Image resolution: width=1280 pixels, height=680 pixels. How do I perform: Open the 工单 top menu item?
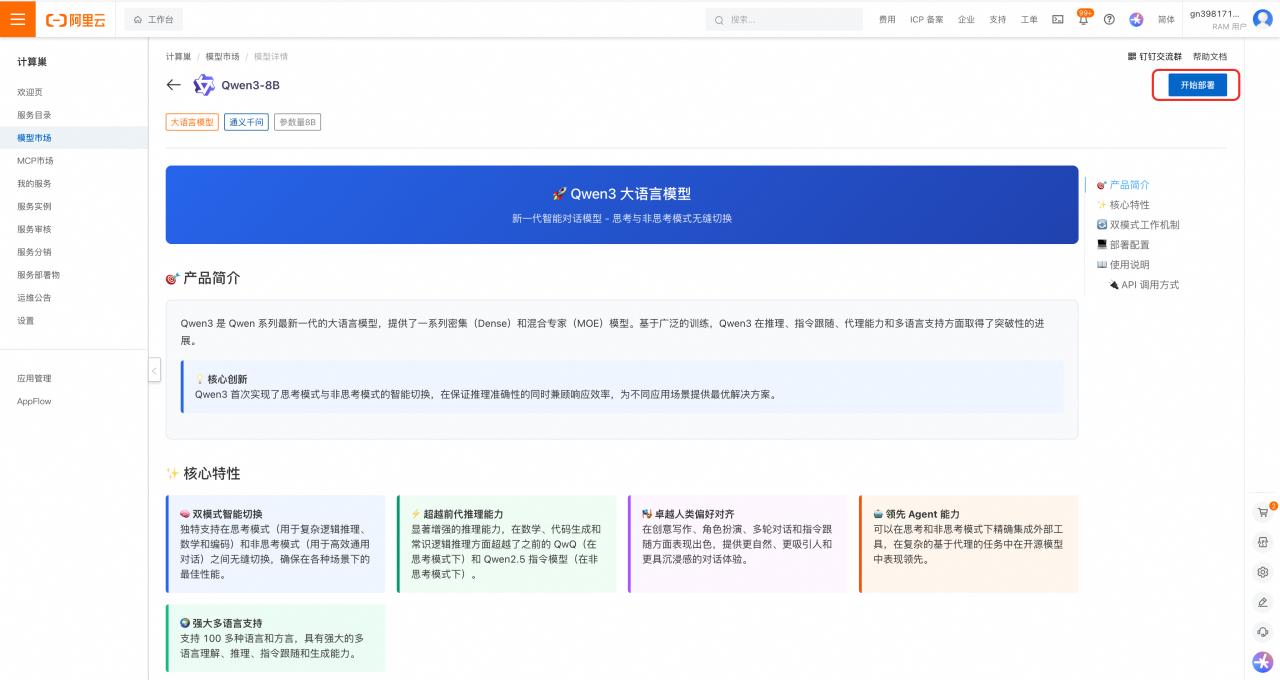pos(1029,19)
